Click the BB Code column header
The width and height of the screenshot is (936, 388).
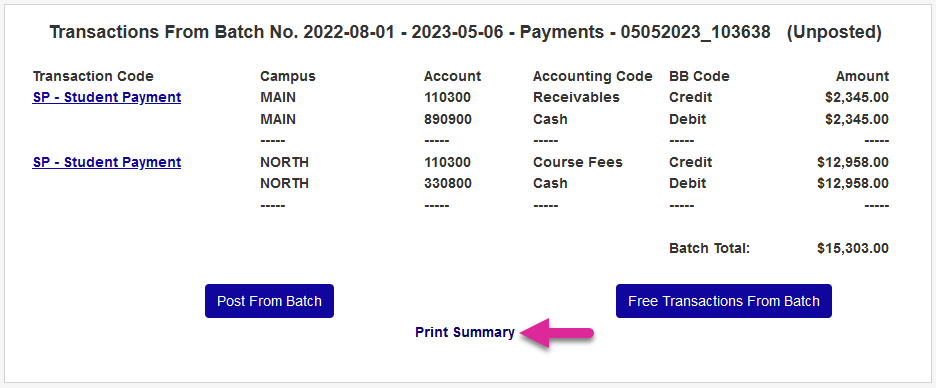pyautogui.click(x=699, y=76)
